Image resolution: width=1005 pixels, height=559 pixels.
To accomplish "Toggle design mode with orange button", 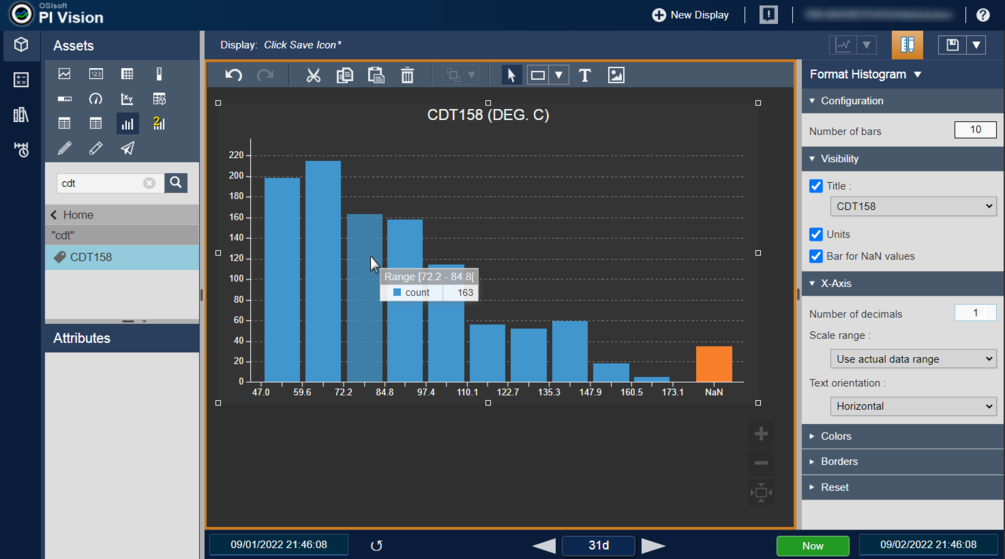I will point(907,45).
